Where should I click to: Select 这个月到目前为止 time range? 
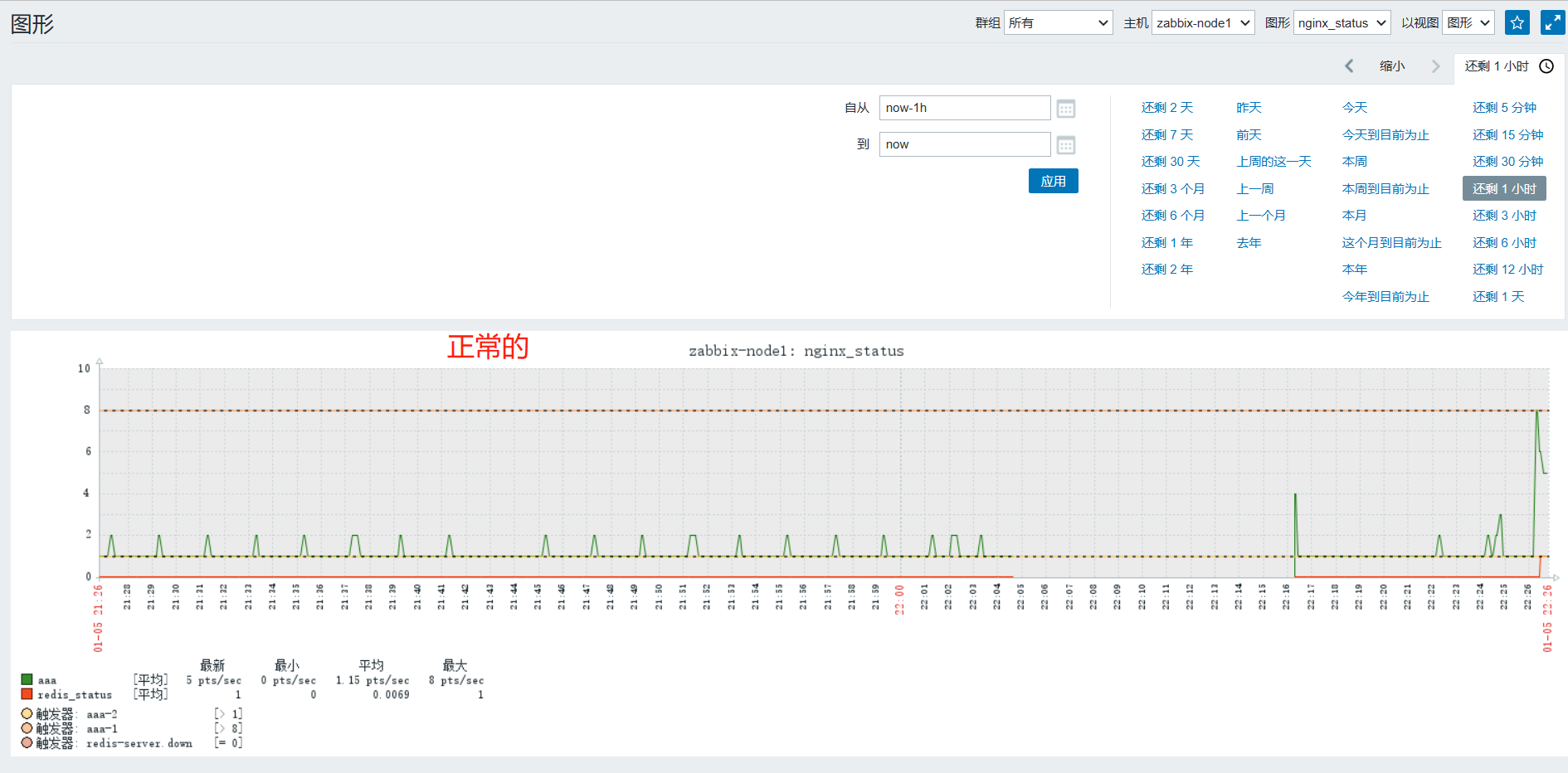click(x=1392, y=242)
